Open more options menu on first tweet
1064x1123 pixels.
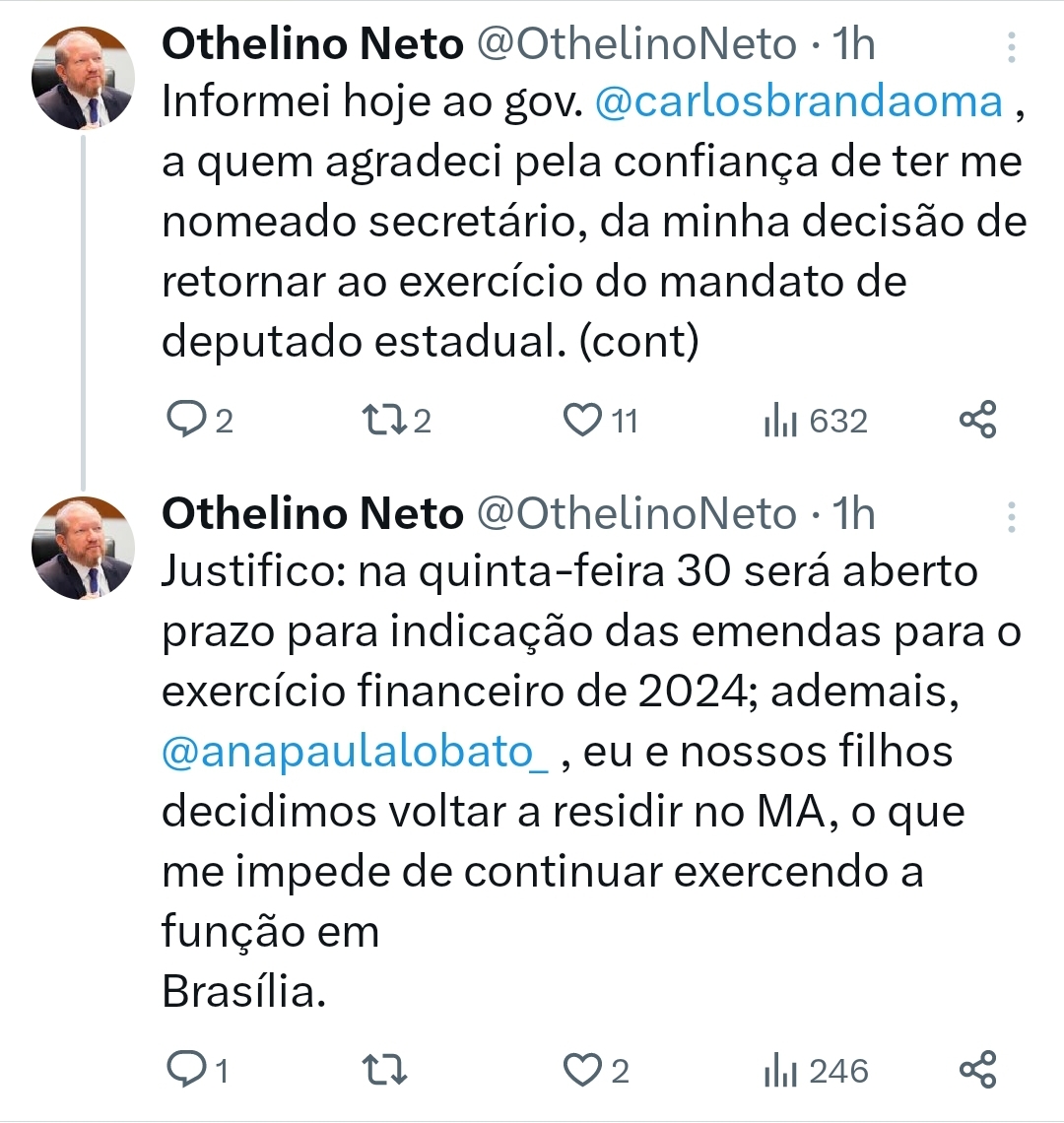click(1012, 47)
